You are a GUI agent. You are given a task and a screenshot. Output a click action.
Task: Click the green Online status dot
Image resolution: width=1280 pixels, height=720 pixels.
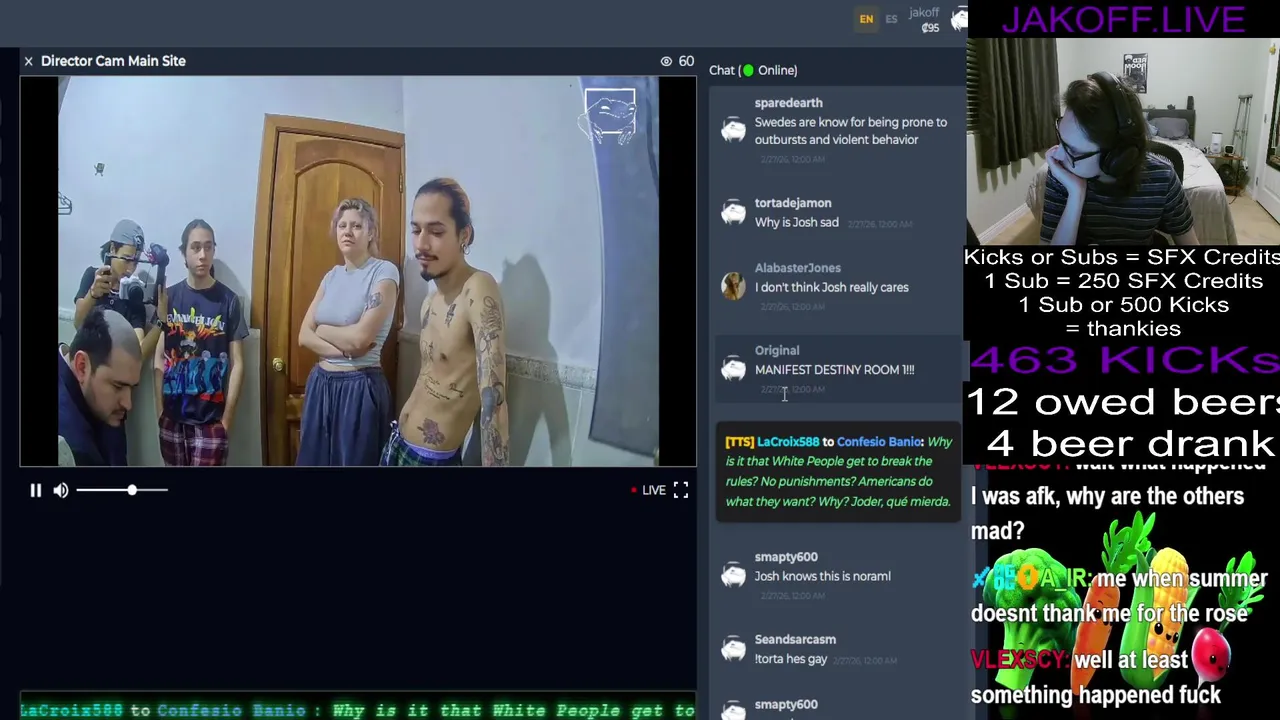point(748,70)
